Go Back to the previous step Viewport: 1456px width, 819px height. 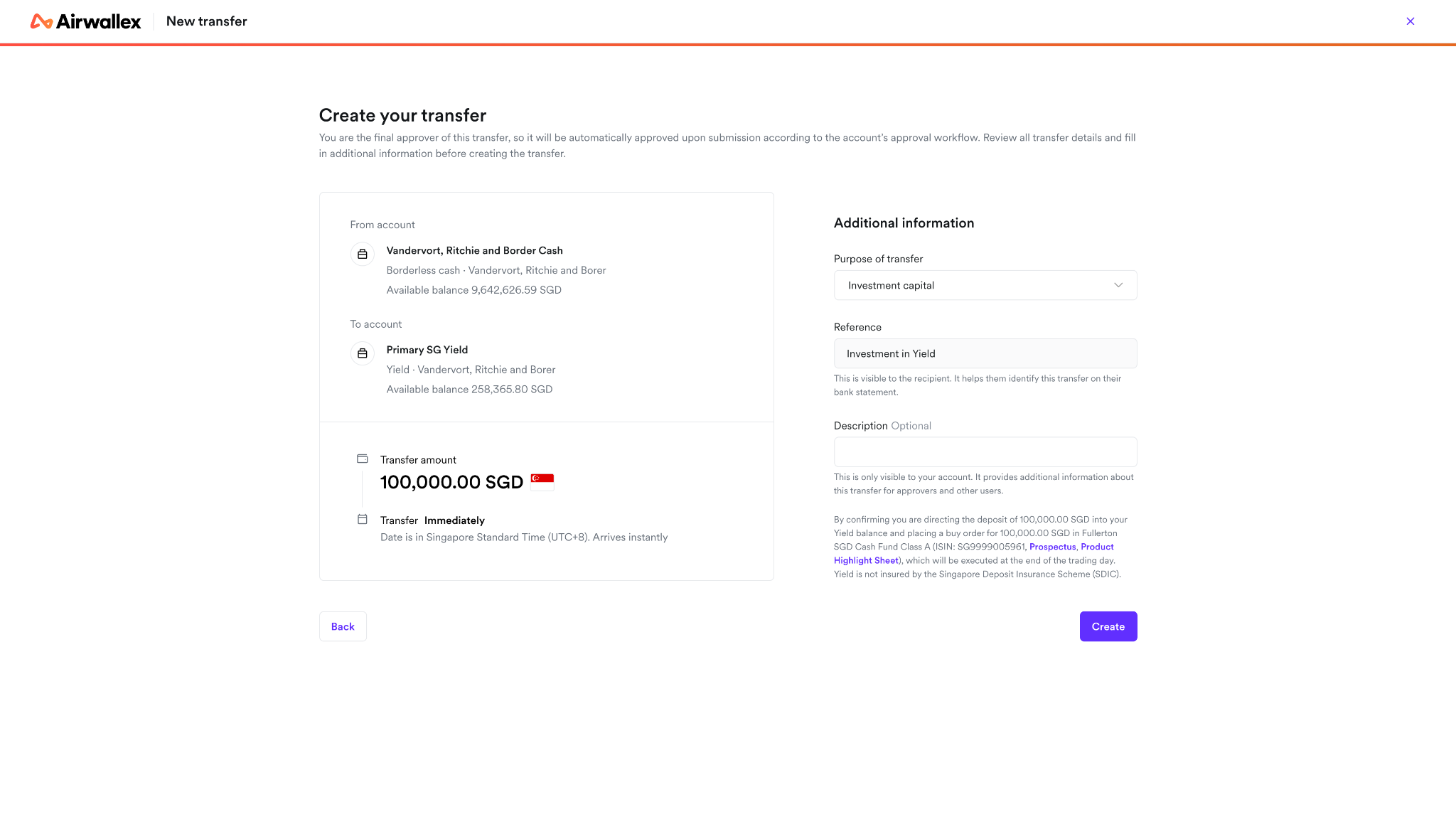coord(343,626)
